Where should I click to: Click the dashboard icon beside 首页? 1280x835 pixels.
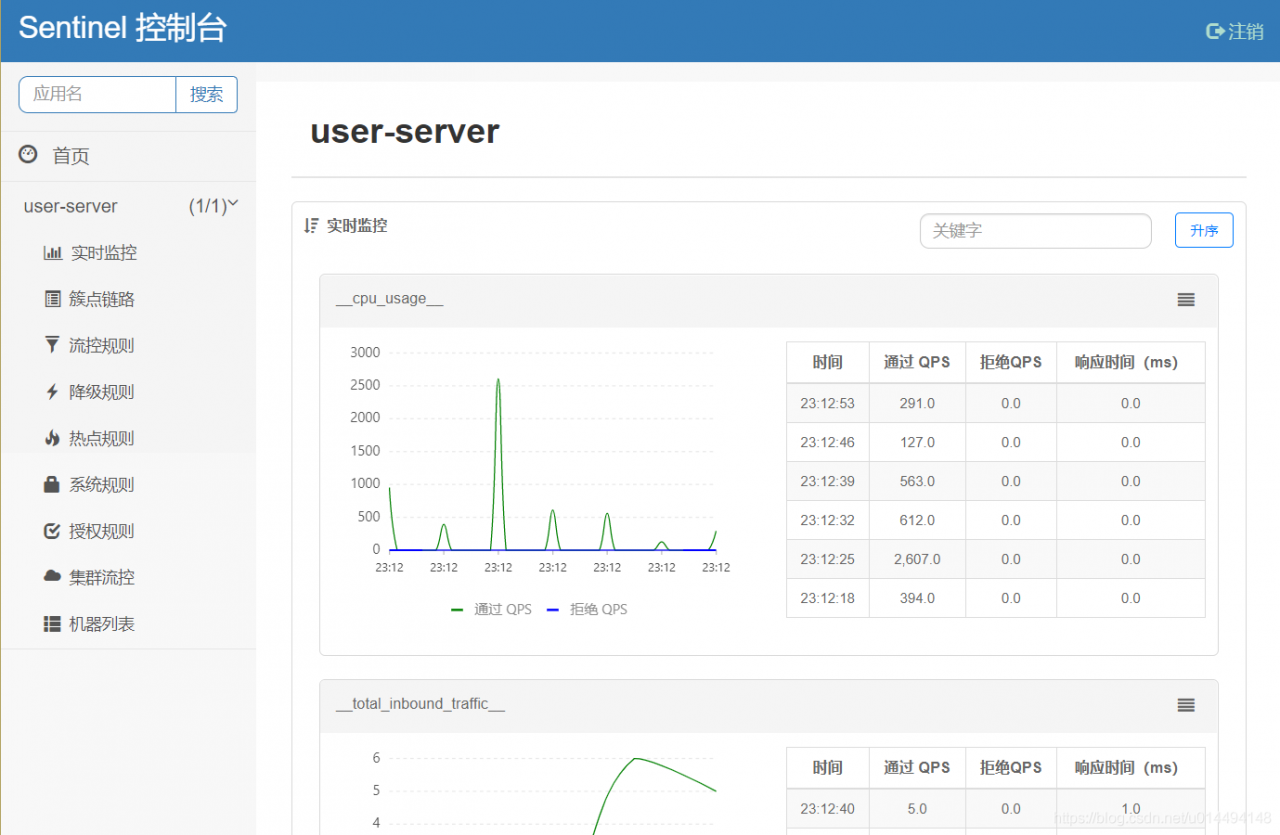pyautogui.click(x=28, y=154)
